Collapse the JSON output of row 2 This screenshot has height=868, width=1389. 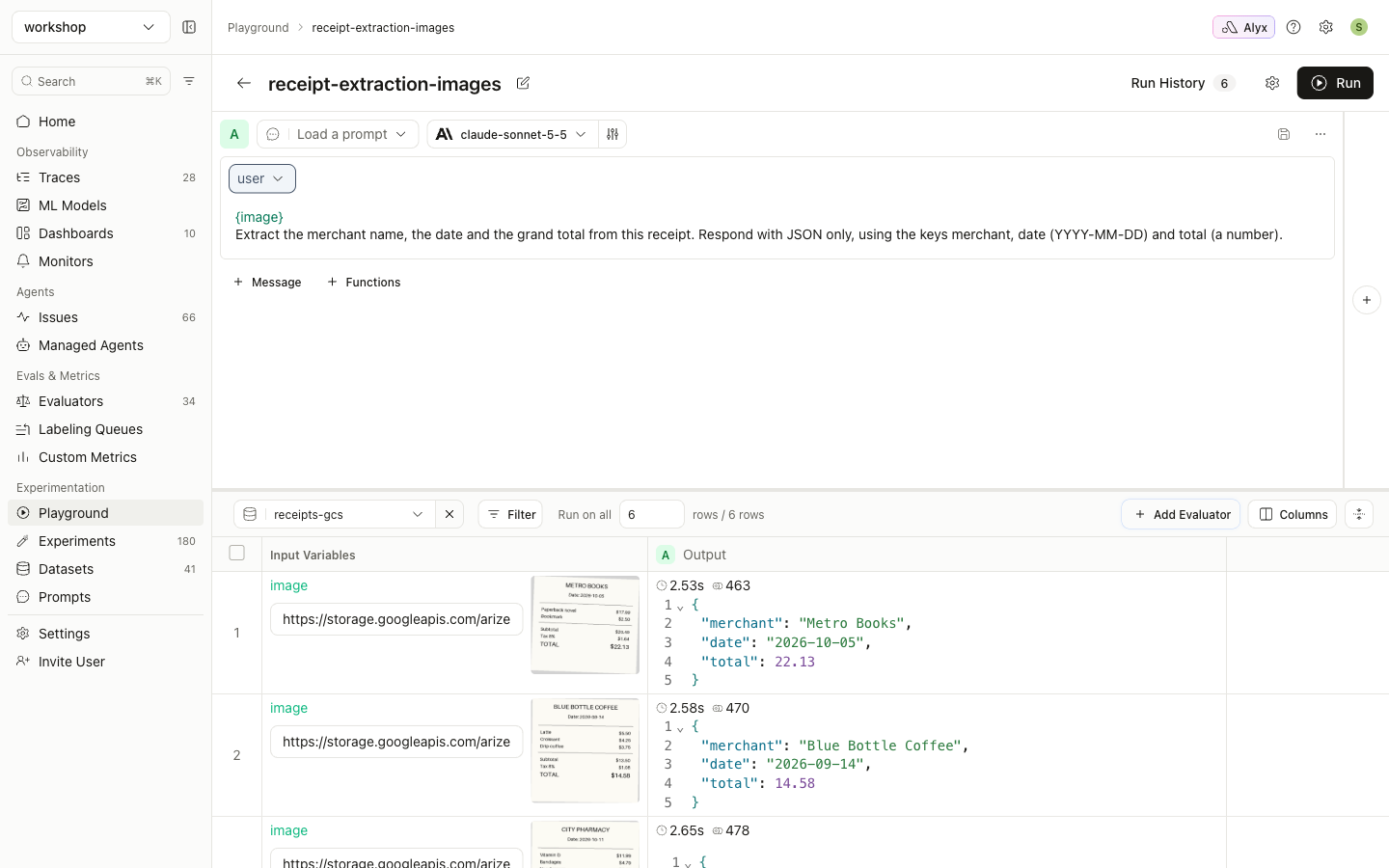[x=680, y=728]
